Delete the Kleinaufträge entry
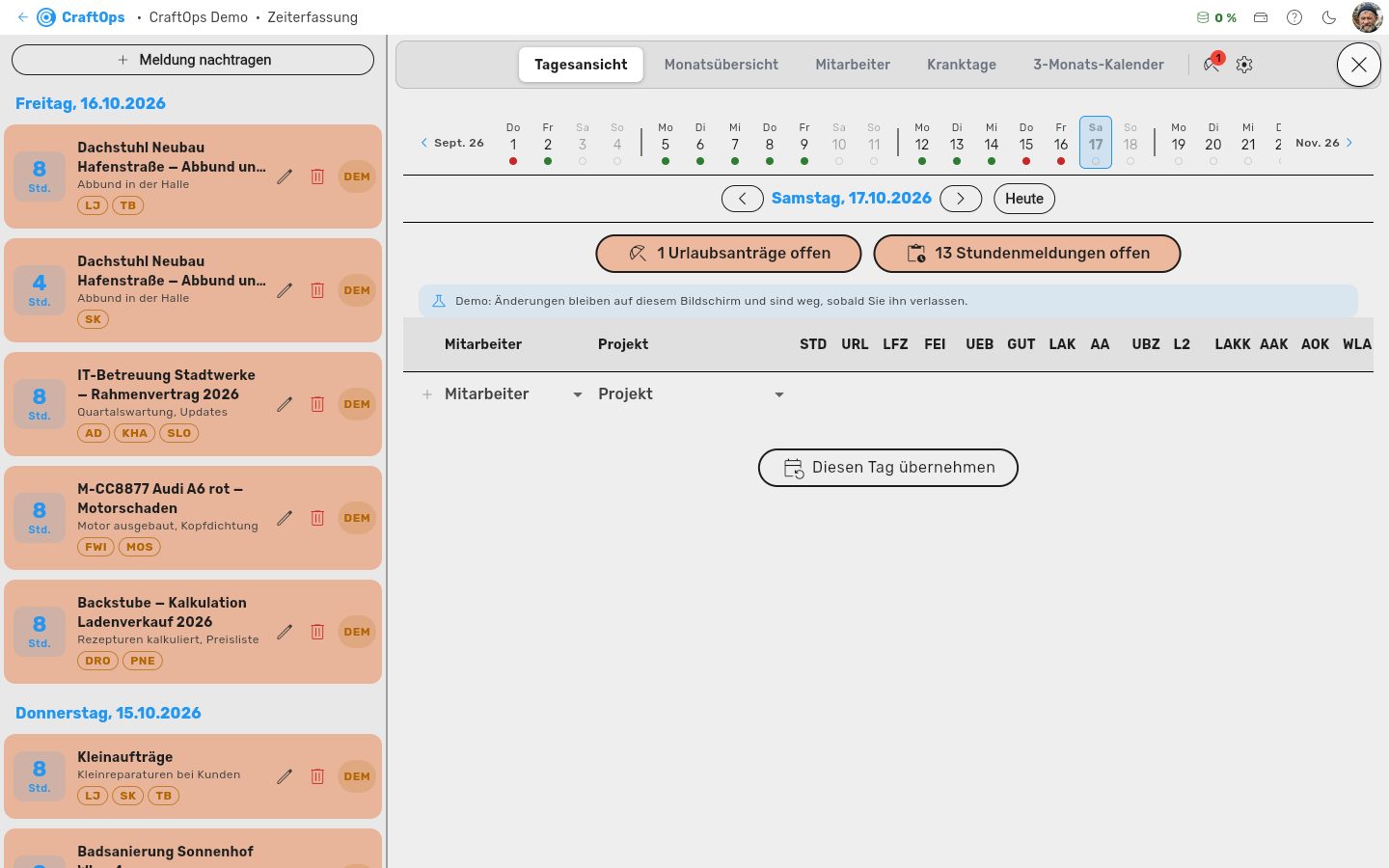Viewport: 1389px width, 868px height. [317, 776]
